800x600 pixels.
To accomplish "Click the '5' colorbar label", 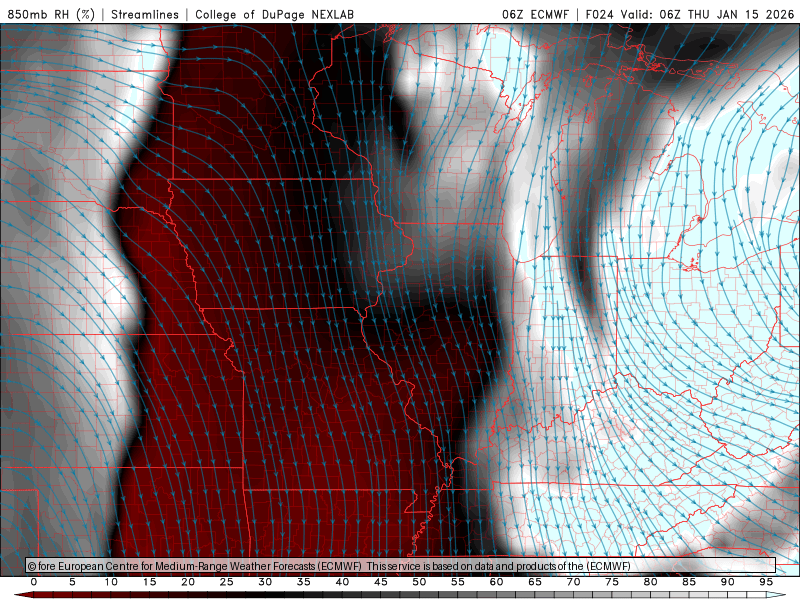I will [x=72, y=582].
